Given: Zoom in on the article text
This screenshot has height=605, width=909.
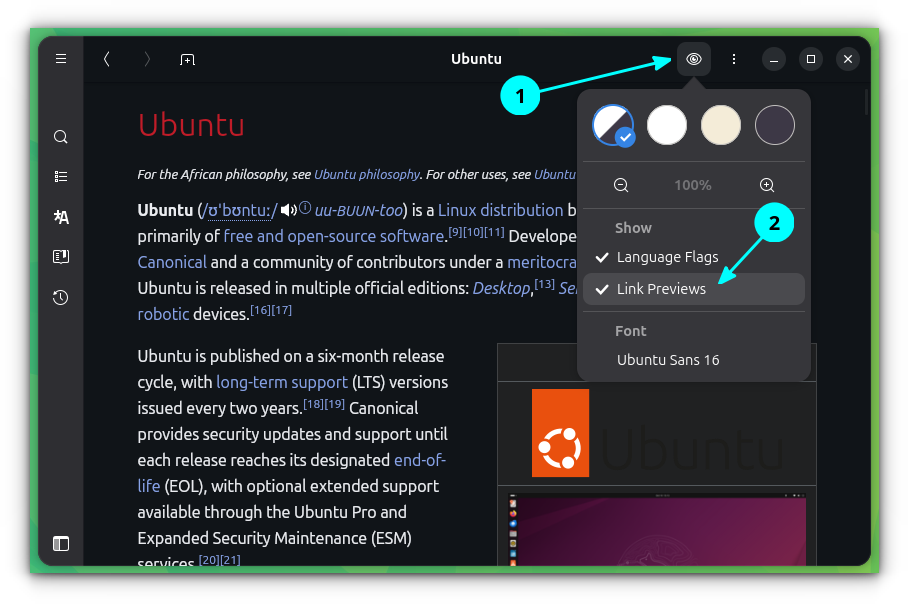Looking at the screenshot, I should click(766, 184).
